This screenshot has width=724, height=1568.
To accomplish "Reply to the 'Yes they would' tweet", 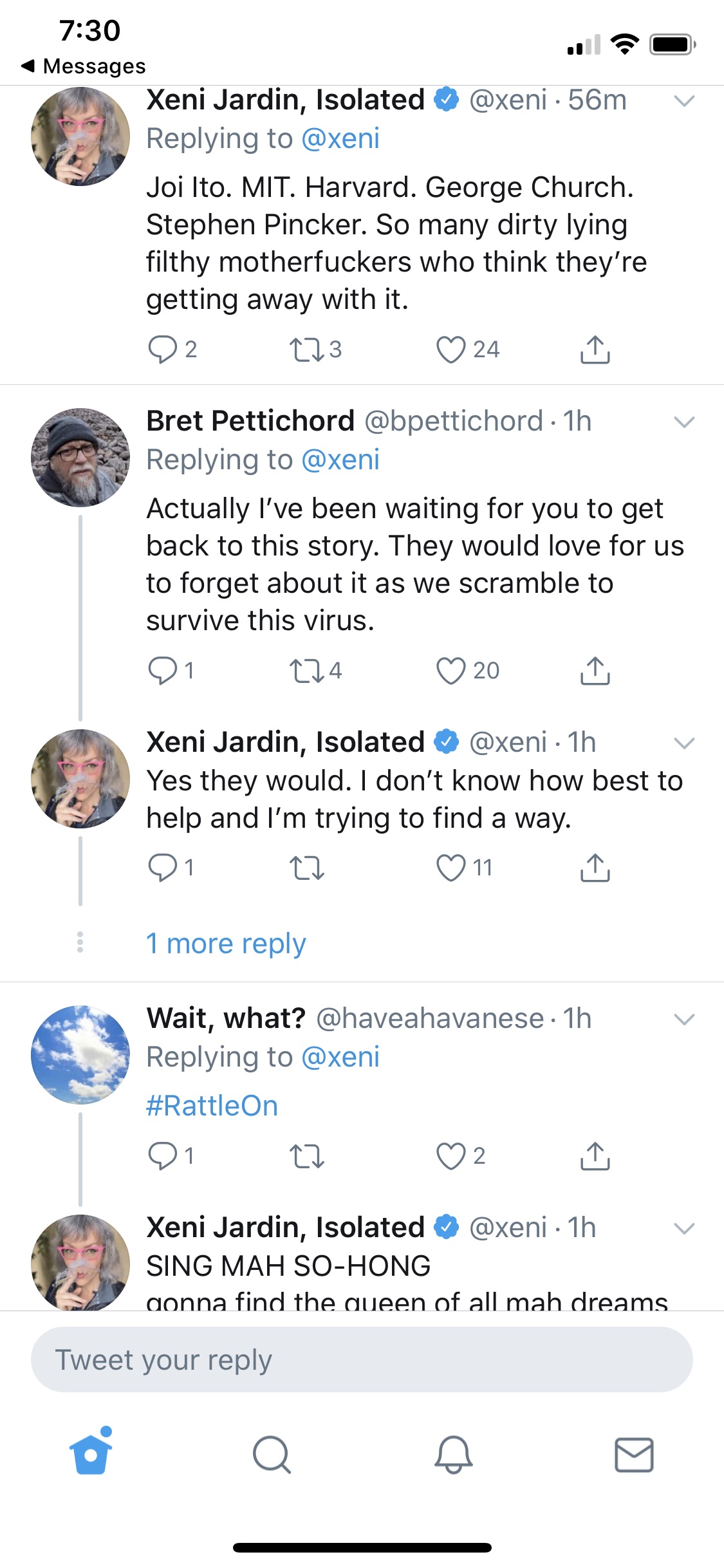I will (x=162, y=868).
